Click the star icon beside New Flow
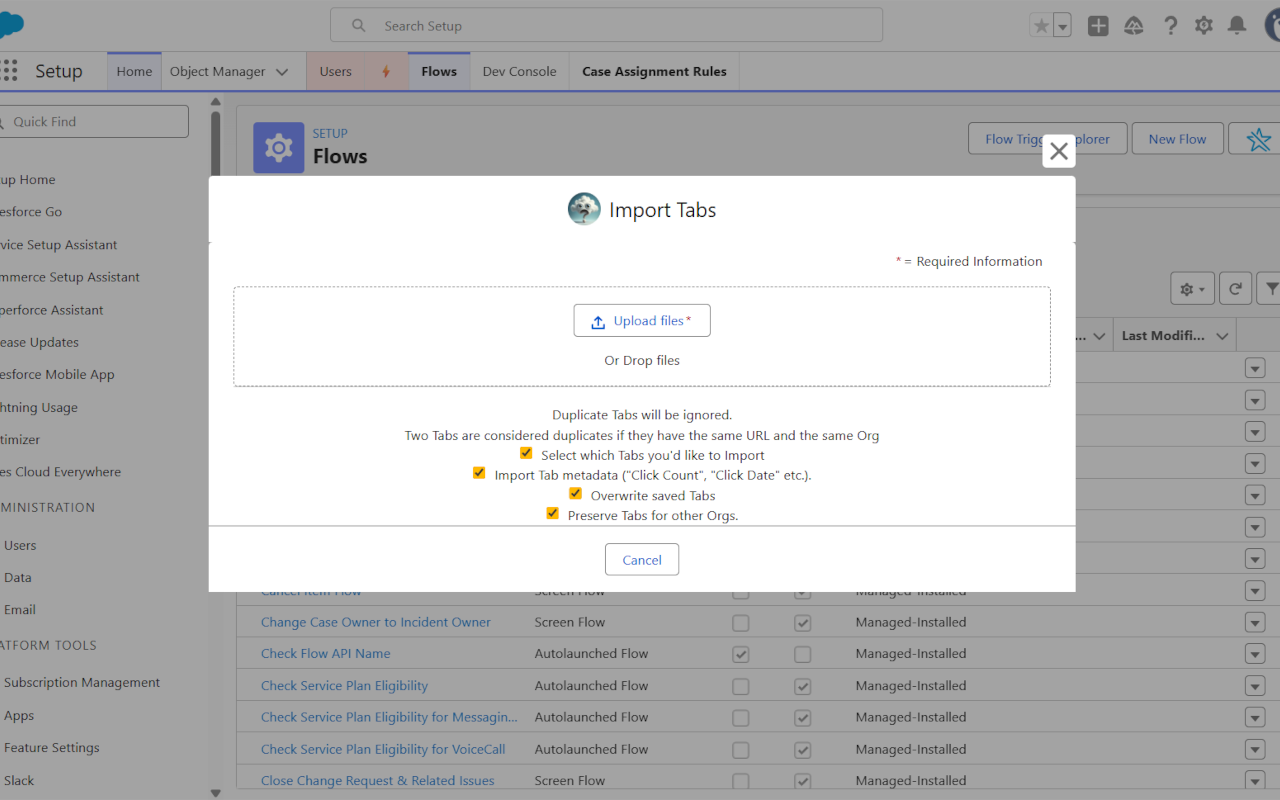1280x800 pixels. (1258, 139)
